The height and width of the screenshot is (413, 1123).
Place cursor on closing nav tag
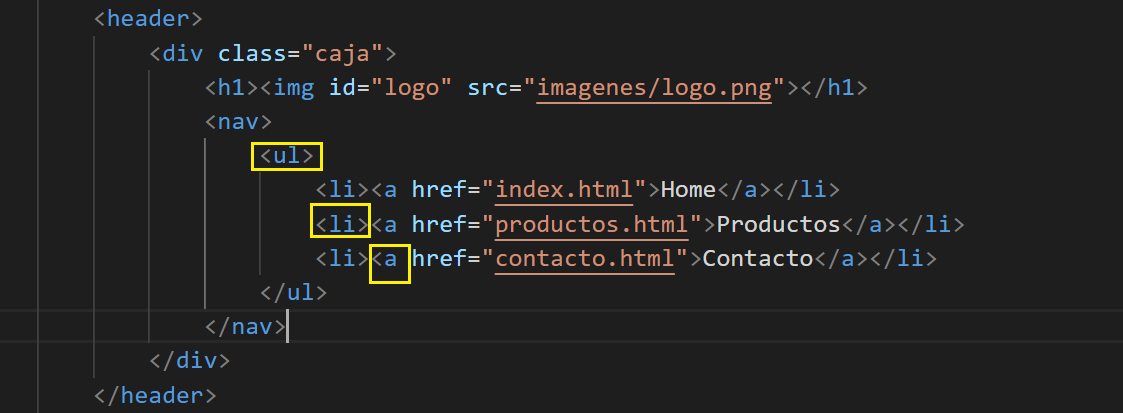[x=245, y=326]
